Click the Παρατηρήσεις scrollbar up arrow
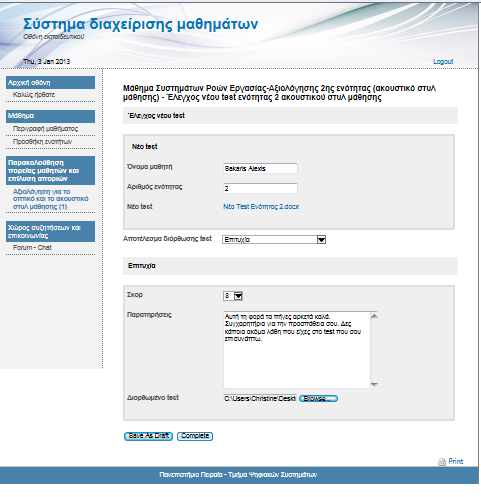The image size is (481, 497). point(374,316)
